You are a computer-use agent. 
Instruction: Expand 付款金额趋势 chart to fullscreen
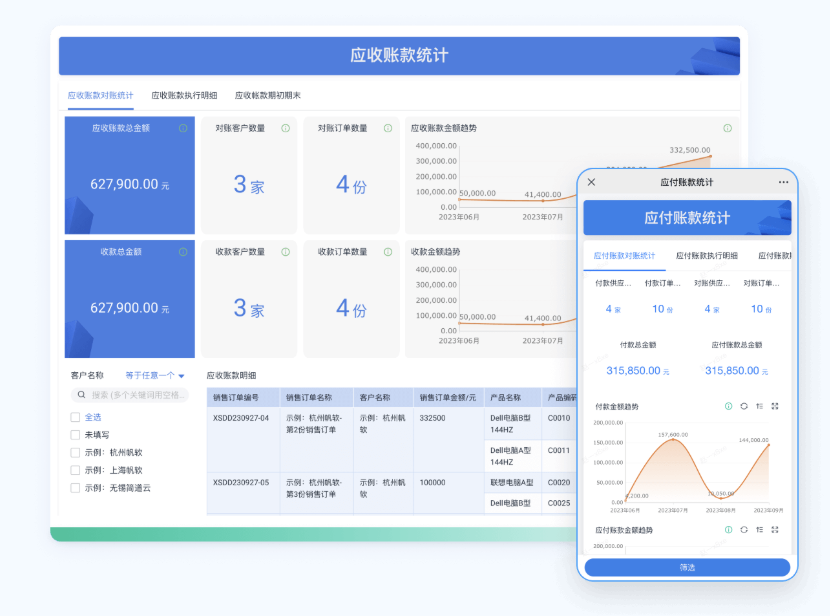[775, 406]
